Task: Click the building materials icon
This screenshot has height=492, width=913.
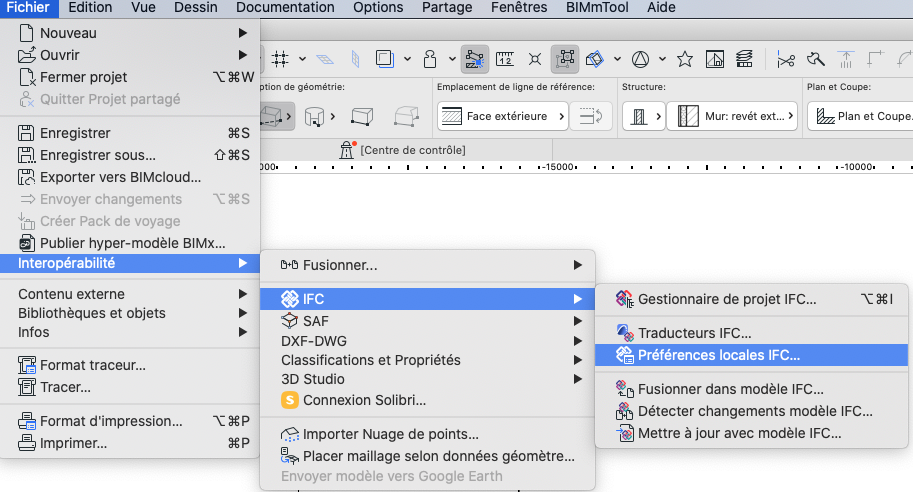Action: pyautogui.click(x=714, y=59)
